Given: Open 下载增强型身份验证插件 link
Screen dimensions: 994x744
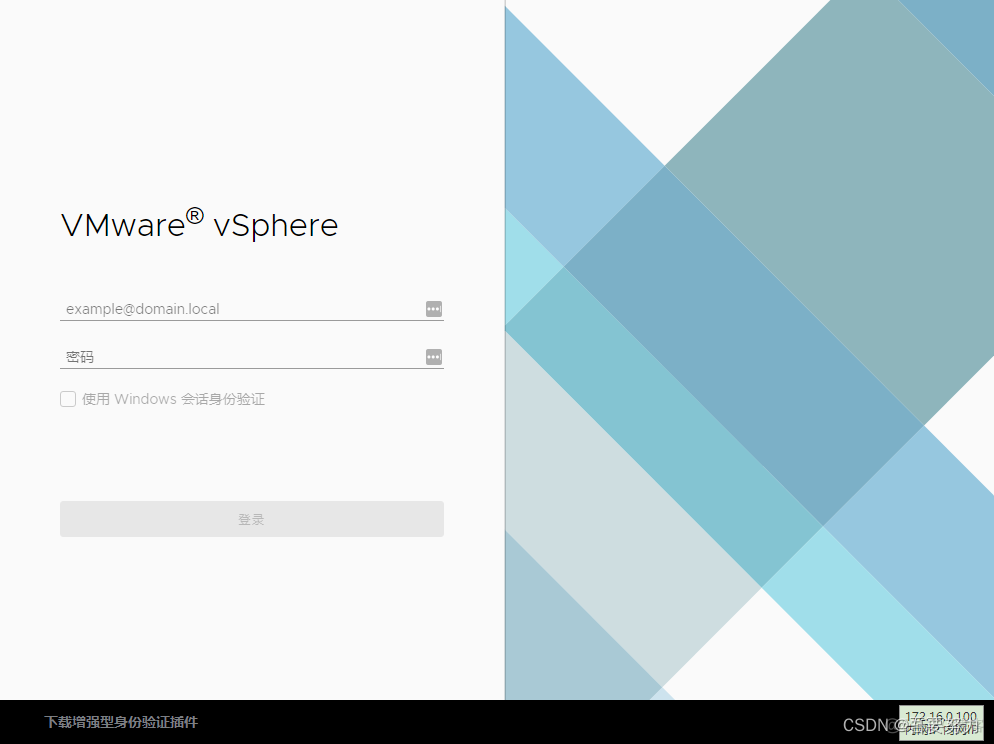Looking at the screenshot, I should pos(121,722).
